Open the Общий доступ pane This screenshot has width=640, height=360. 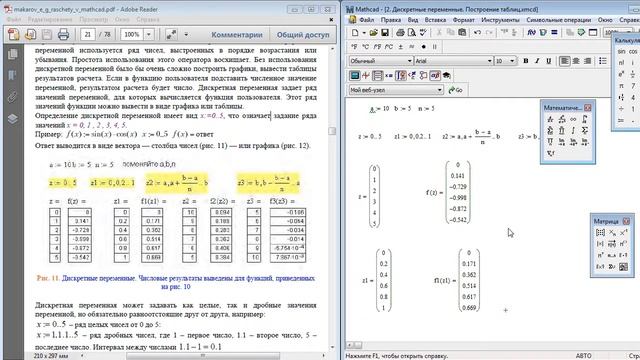pos(303,35)
